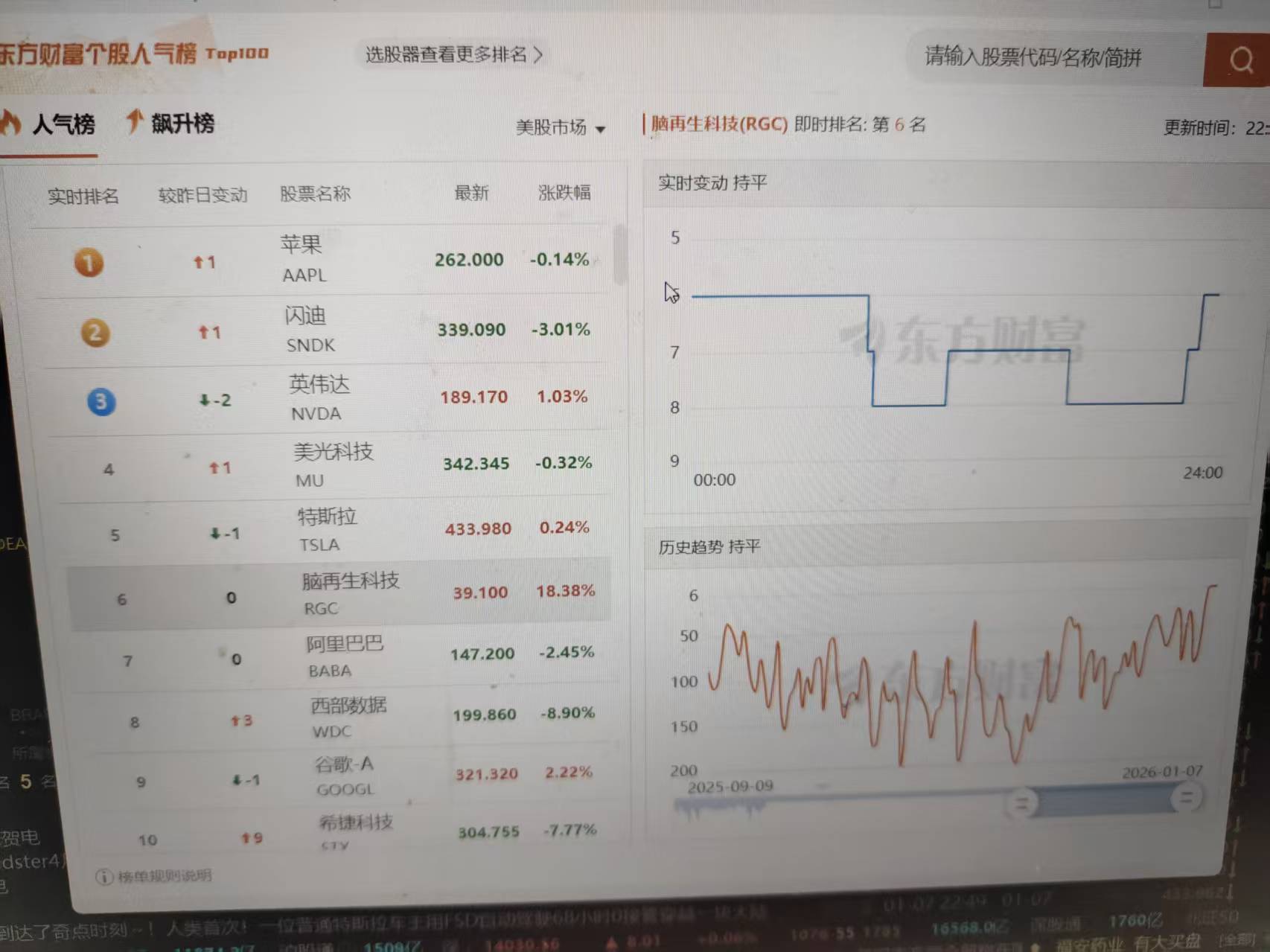Click the -3.01% change value
The width and height of the screenshot is (1270, 952).
[x=561, y=329]
